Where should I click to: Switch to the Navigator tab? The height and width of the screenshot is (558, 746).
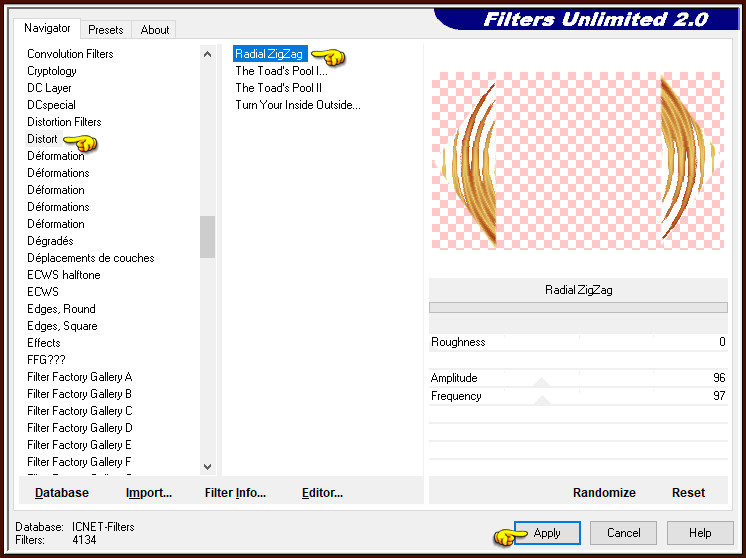coord(47,28)
